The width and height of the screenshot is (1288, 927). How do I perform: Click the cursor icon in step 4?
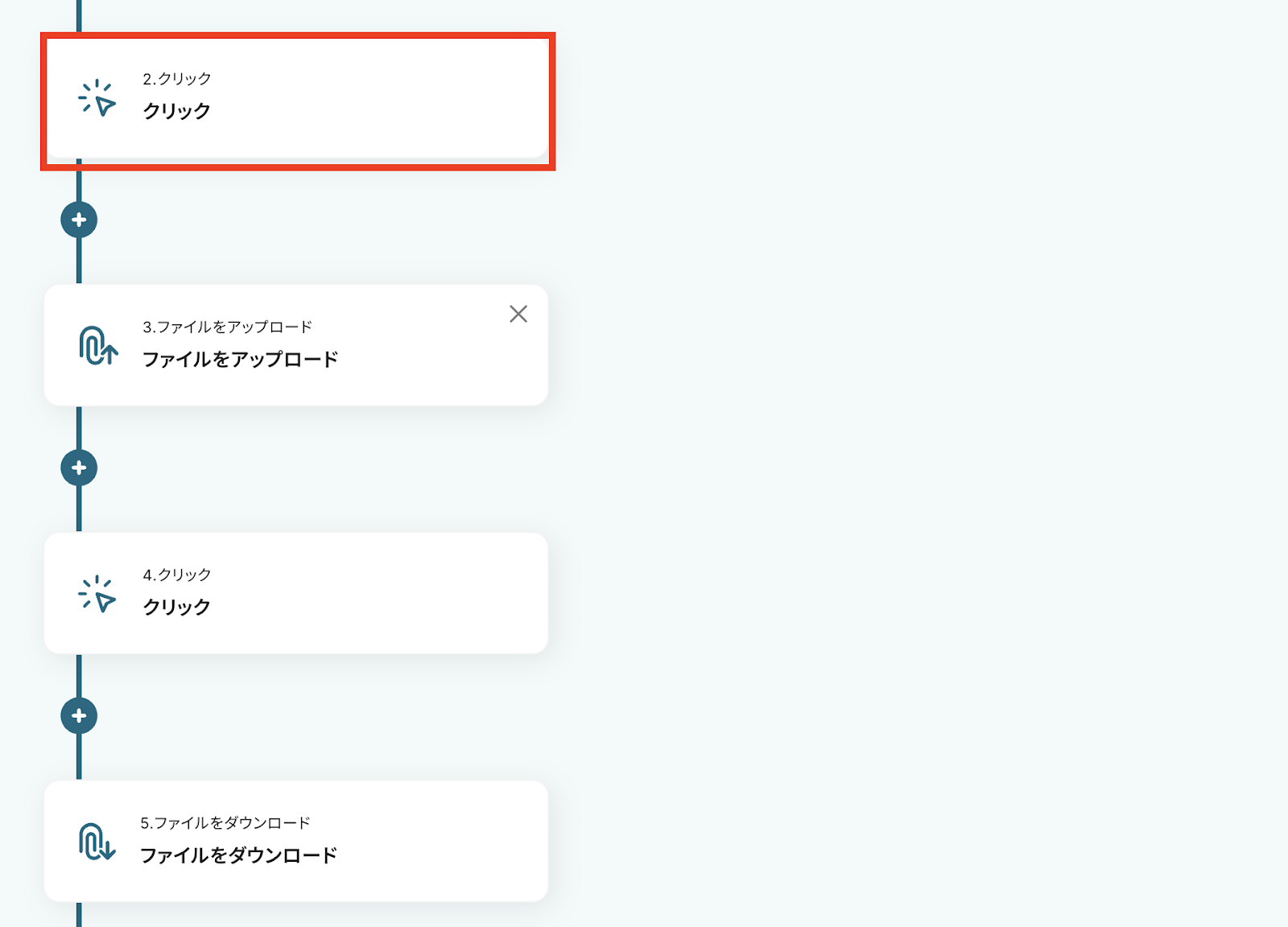(x=97, y=594)
